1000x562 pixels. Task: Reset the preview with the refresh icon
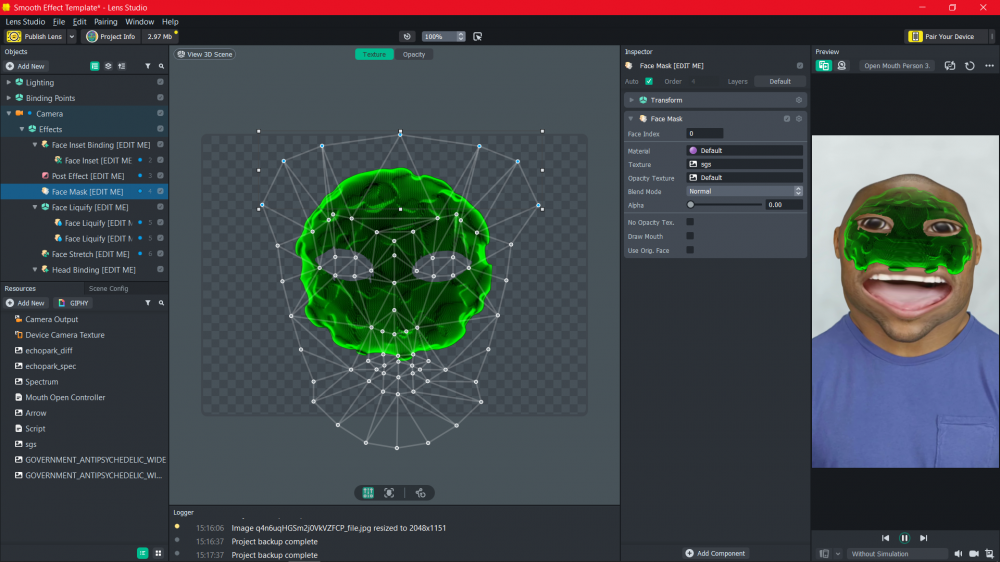[x=969, y=66]
